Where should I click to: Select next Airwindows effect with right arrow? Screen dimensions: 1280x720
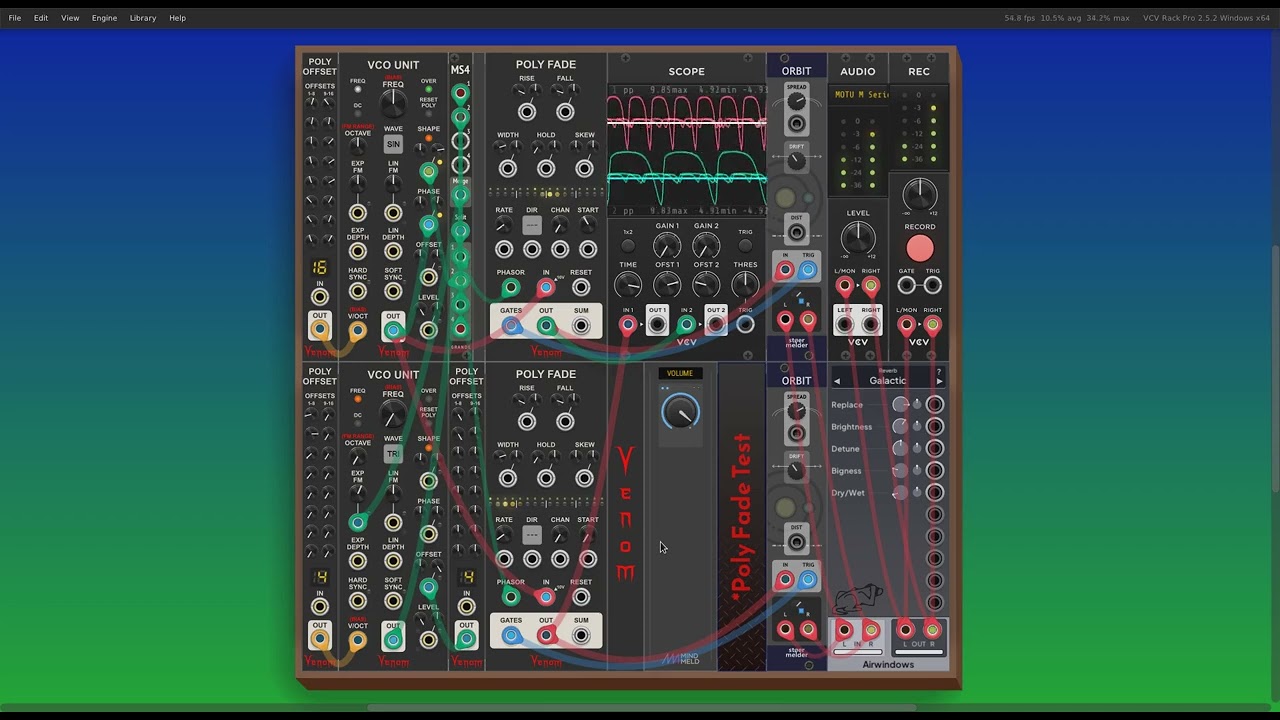[938, 381]
